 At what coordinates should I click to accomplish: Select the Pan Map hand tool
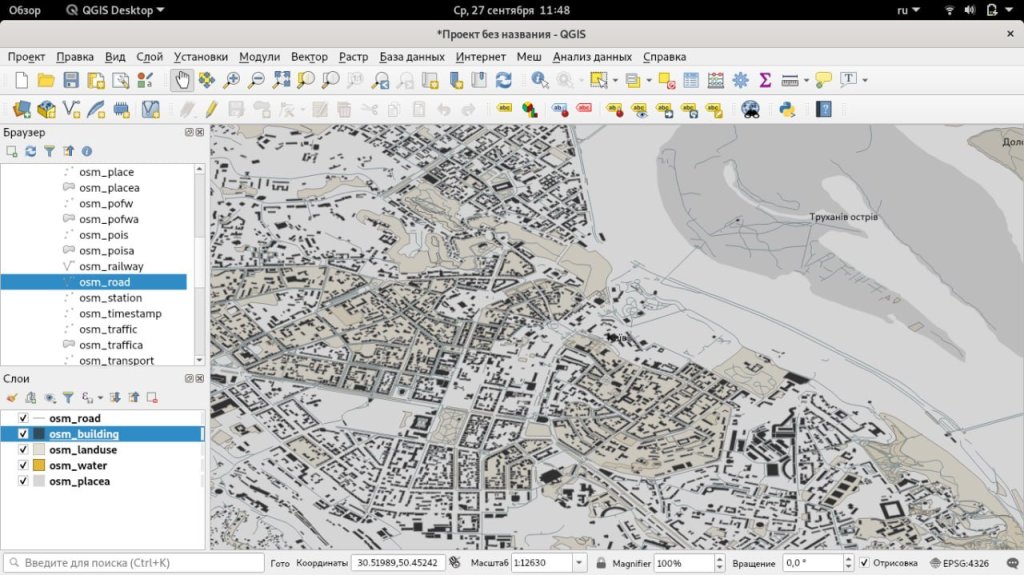click(182, 80)
